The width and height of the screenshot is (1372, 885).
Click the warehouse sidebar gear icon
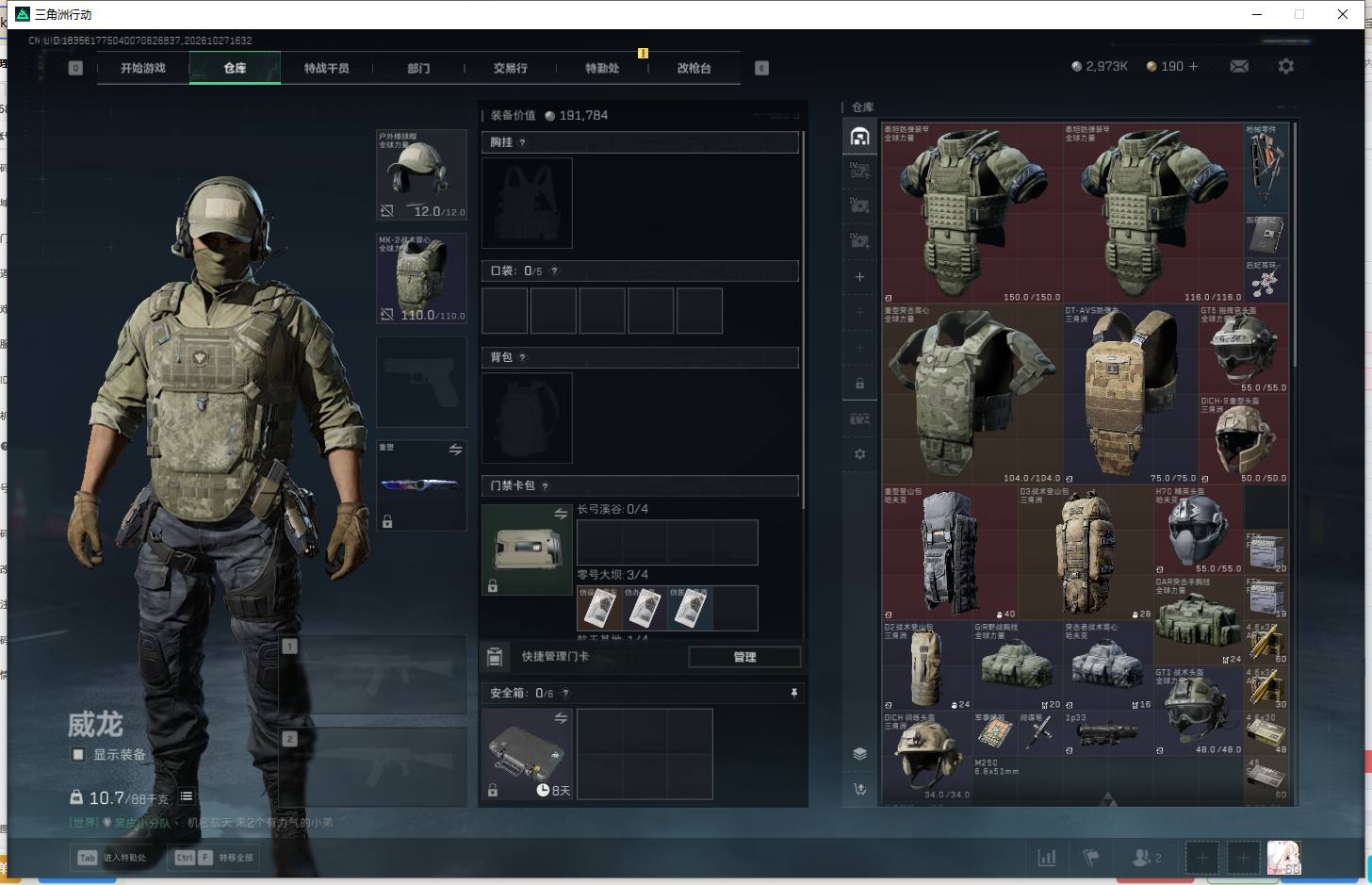(x=859, y=454)
